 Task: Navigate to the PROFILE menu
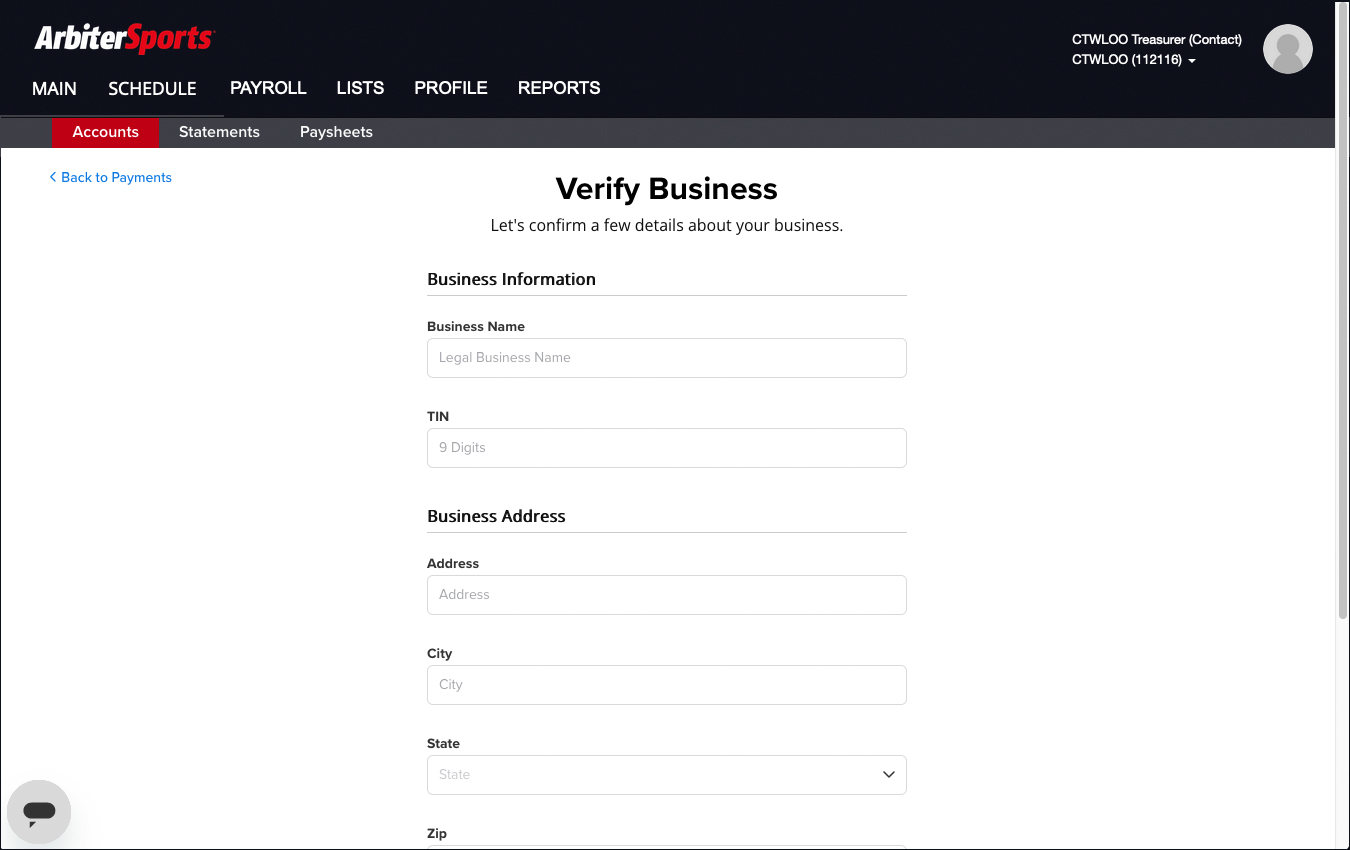coord(451,88)
